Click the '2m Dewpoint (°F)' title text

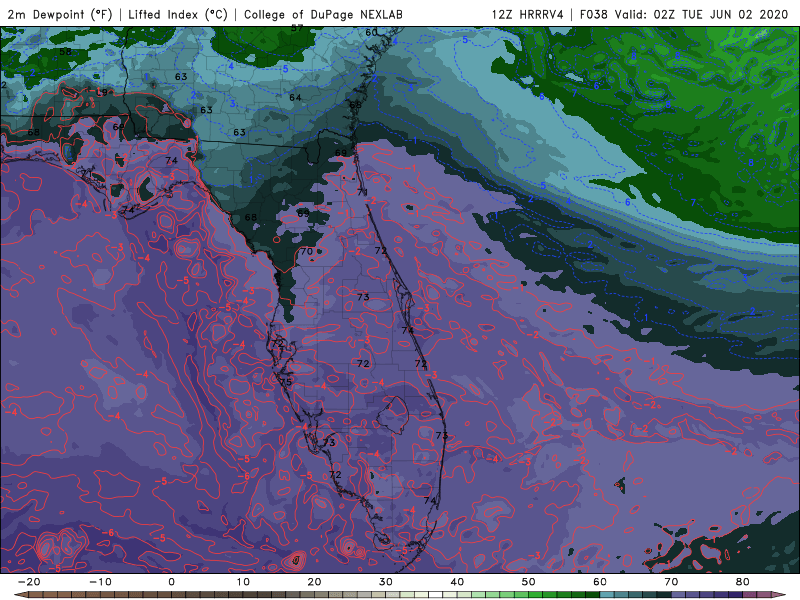59,14
